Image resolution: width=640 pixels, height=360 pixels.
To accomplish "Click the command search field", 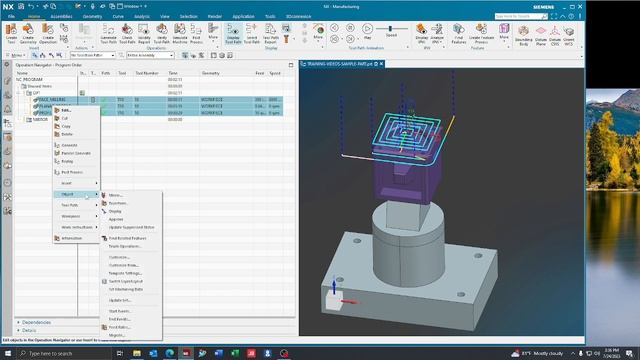I will [x=520, y=16].
